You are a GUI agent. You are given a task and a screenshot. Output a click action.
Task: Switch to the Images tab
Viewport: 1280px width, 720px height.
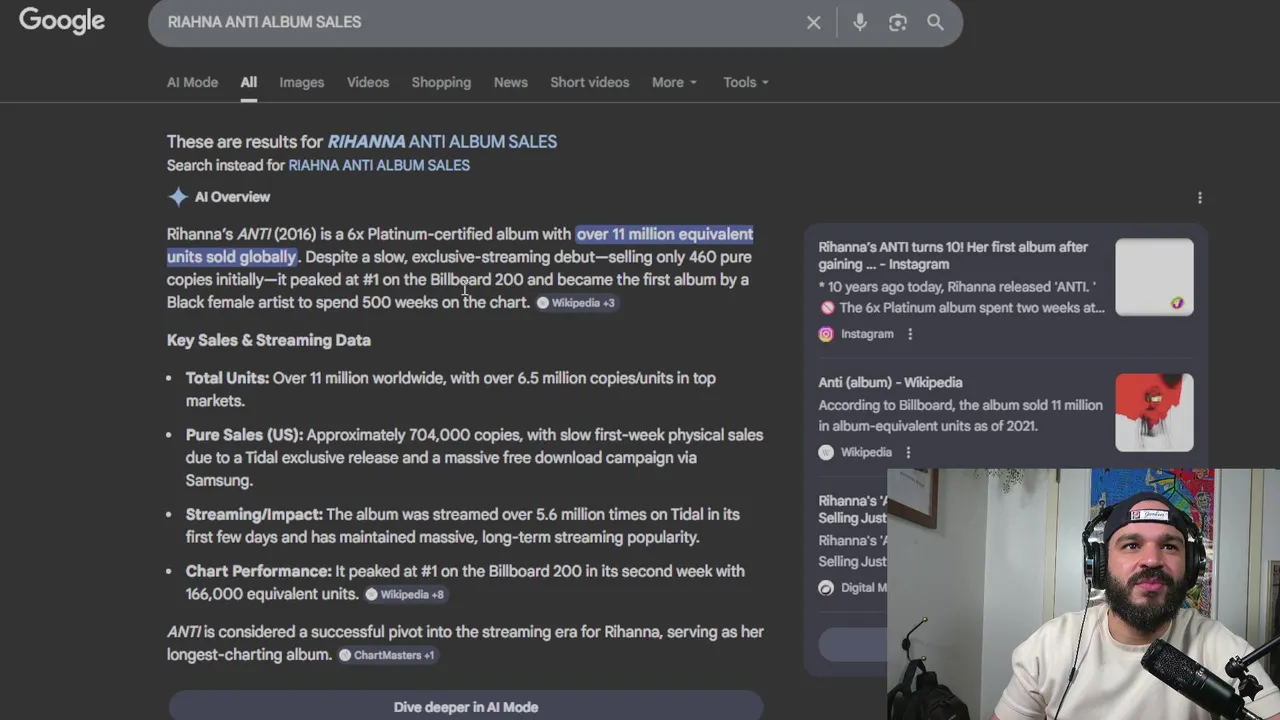tap(301, 82)
